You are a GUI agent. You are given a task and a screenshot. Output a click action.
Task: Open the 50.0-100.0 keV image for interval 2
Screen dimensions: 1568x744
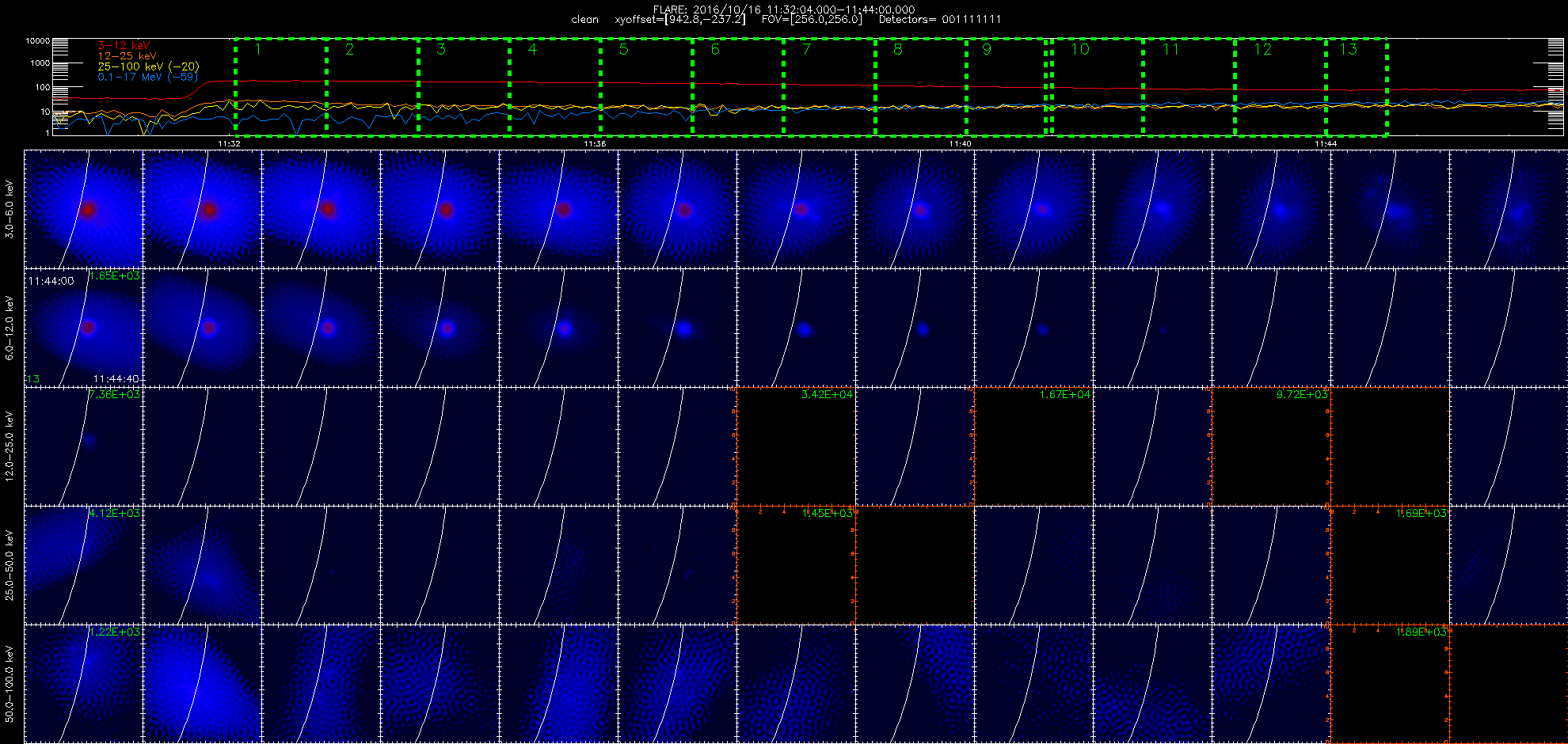coord(202,683)
